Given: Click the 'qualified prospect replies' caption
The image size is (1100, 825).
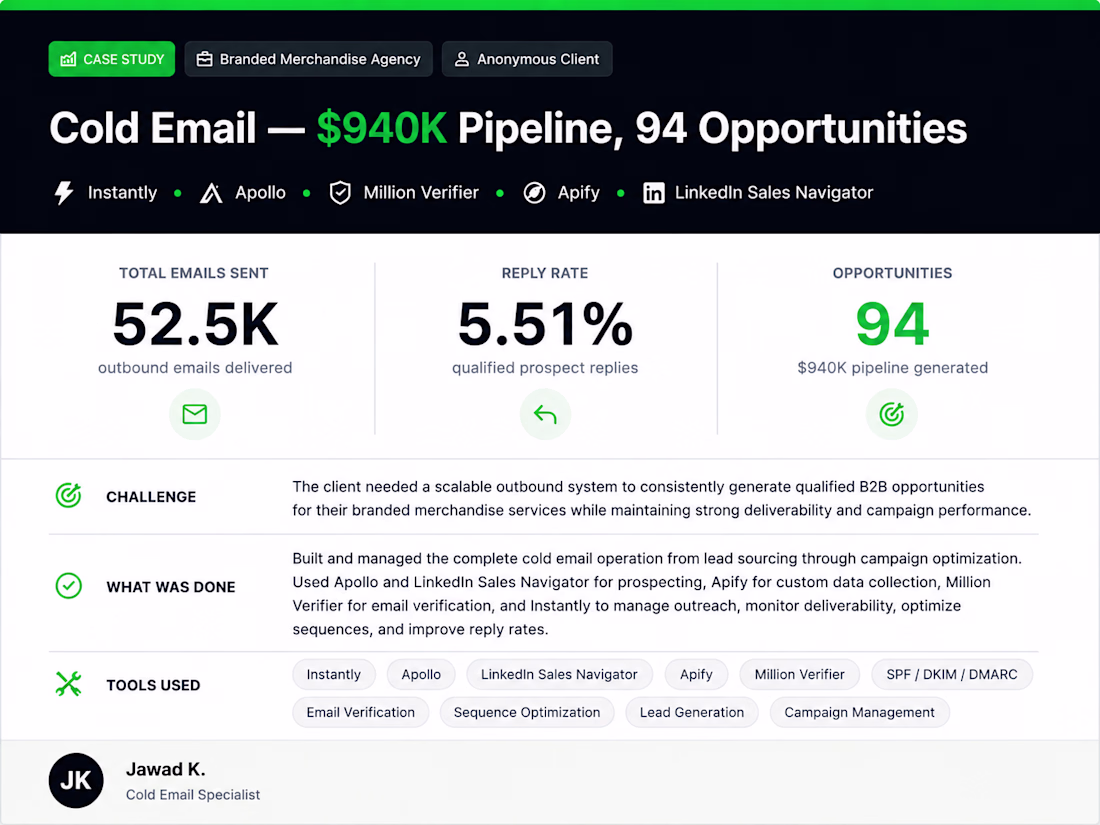Looking at the screenshot, I should pos(545,368).
